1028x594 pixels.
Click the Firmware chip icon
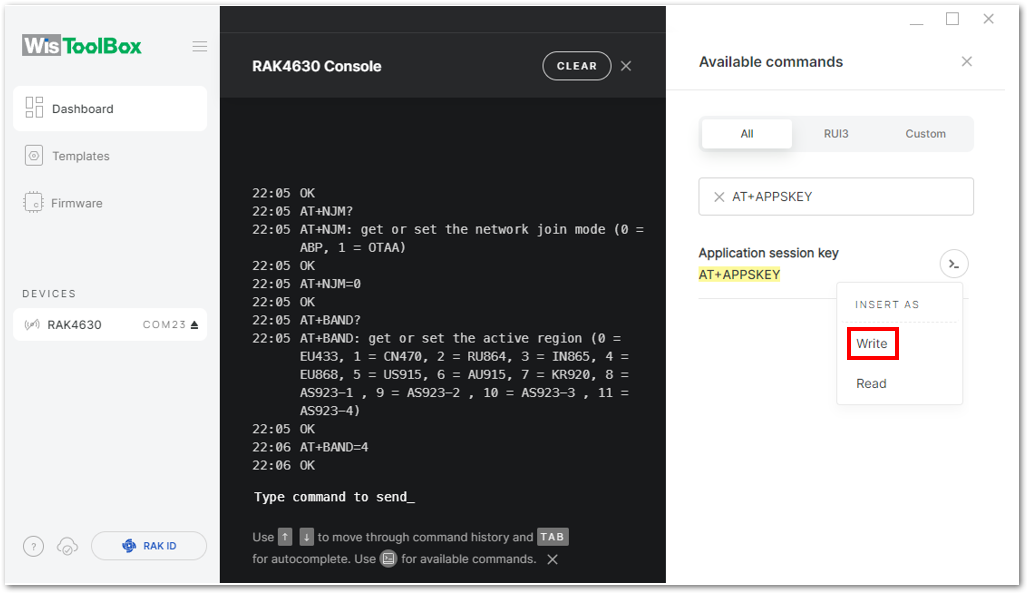point(33,203)
